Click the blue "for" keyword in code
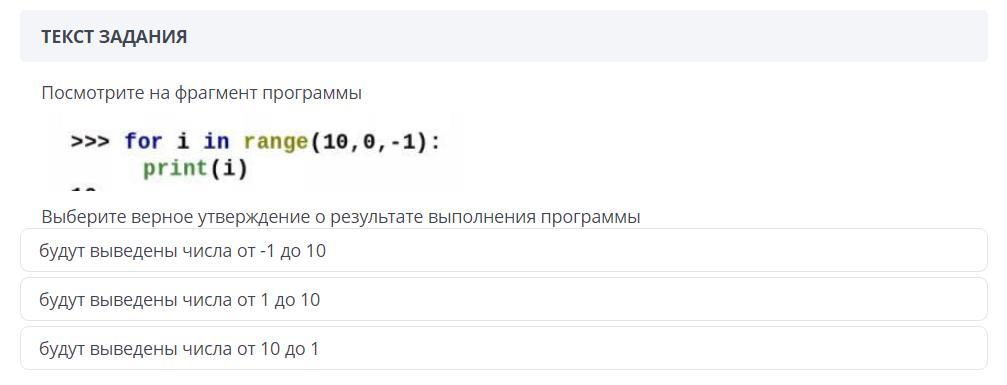Viewport: 1007px width, 385px height. click(x=143, y=141)
